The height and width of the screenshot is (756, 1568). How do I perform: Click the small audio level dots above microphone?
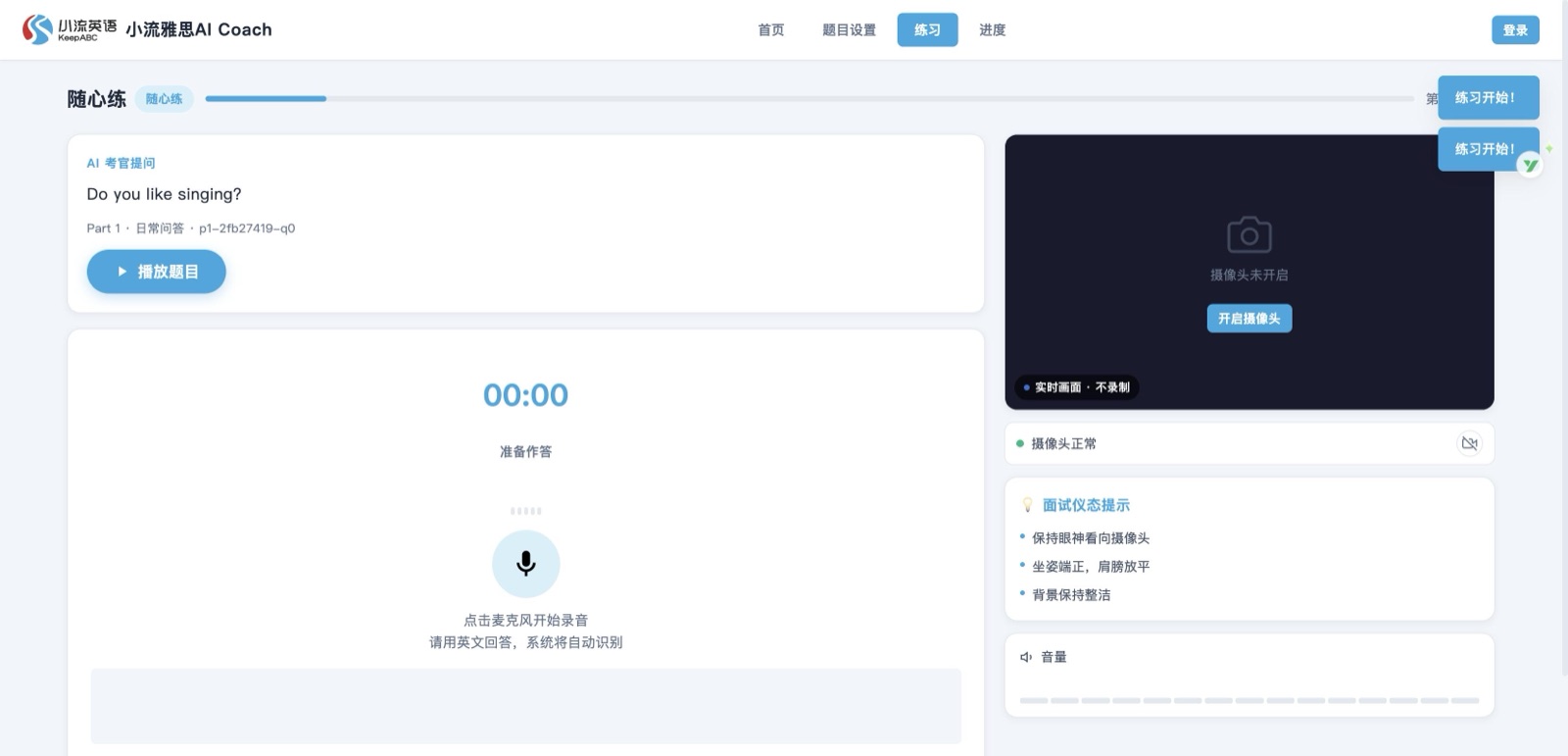click(x=526, y=511)
